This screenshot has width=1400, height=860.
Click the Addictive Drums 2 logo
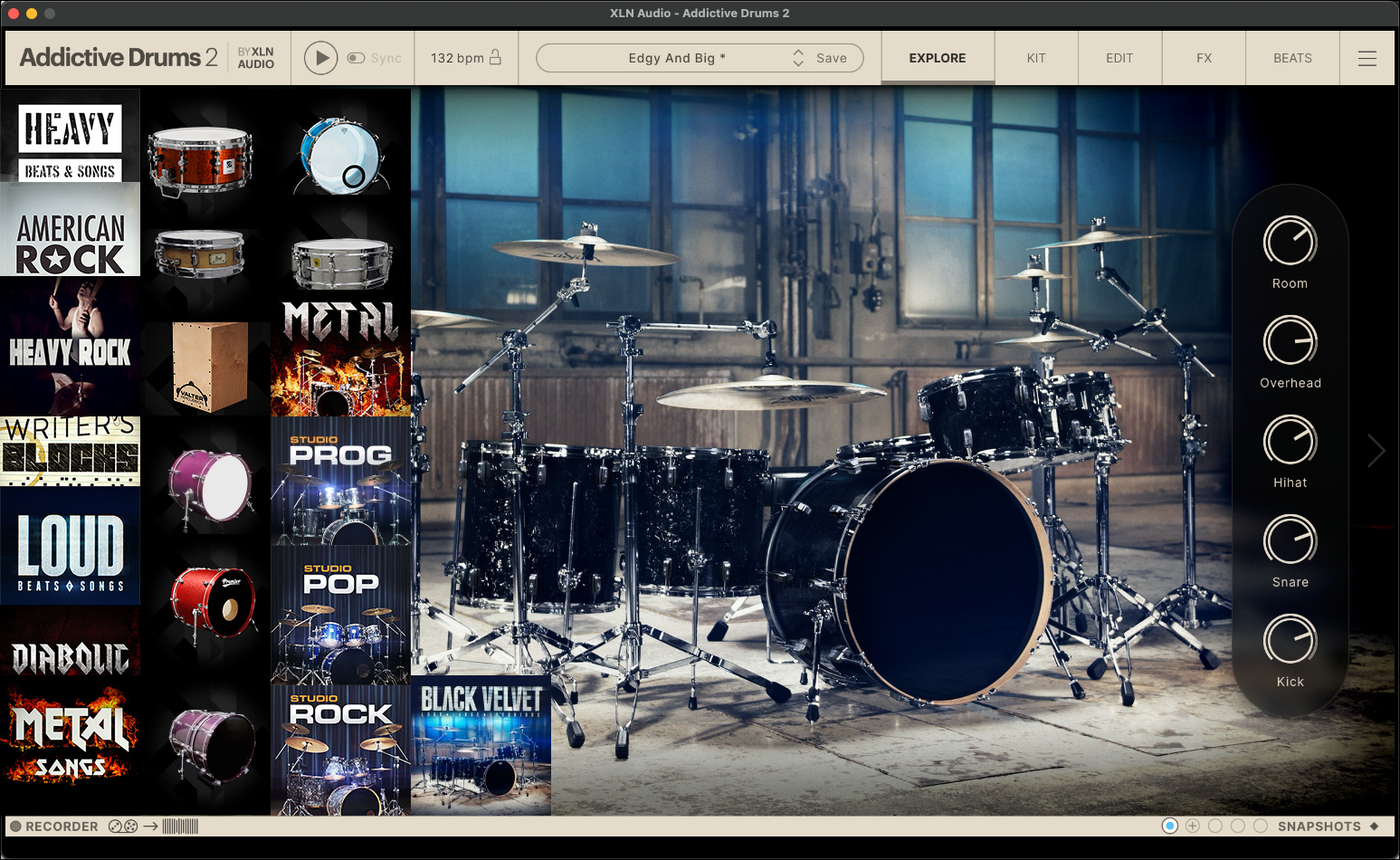tap(119, 57)
